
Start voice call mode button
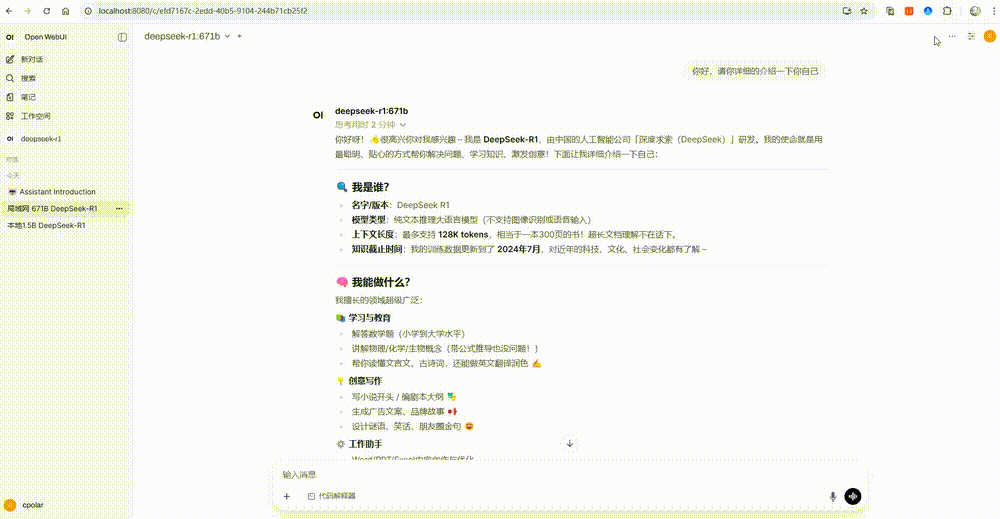pos(853,496)
